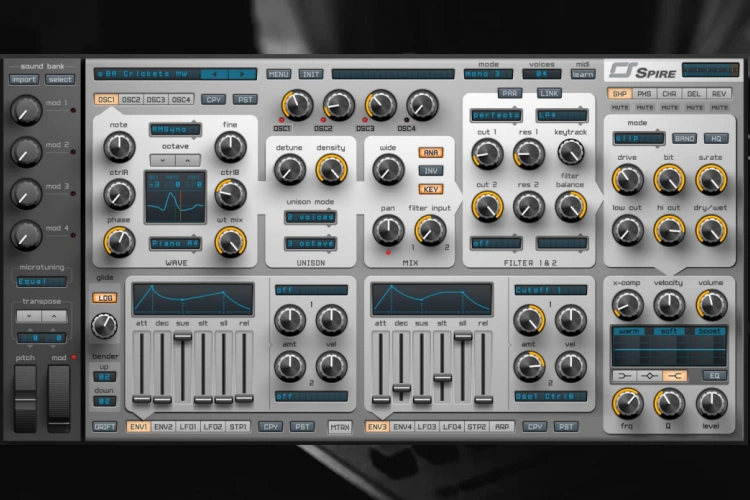Open the Piano A4 wavetable dropdown
The image size is (750, 500).
click(175, 244)
